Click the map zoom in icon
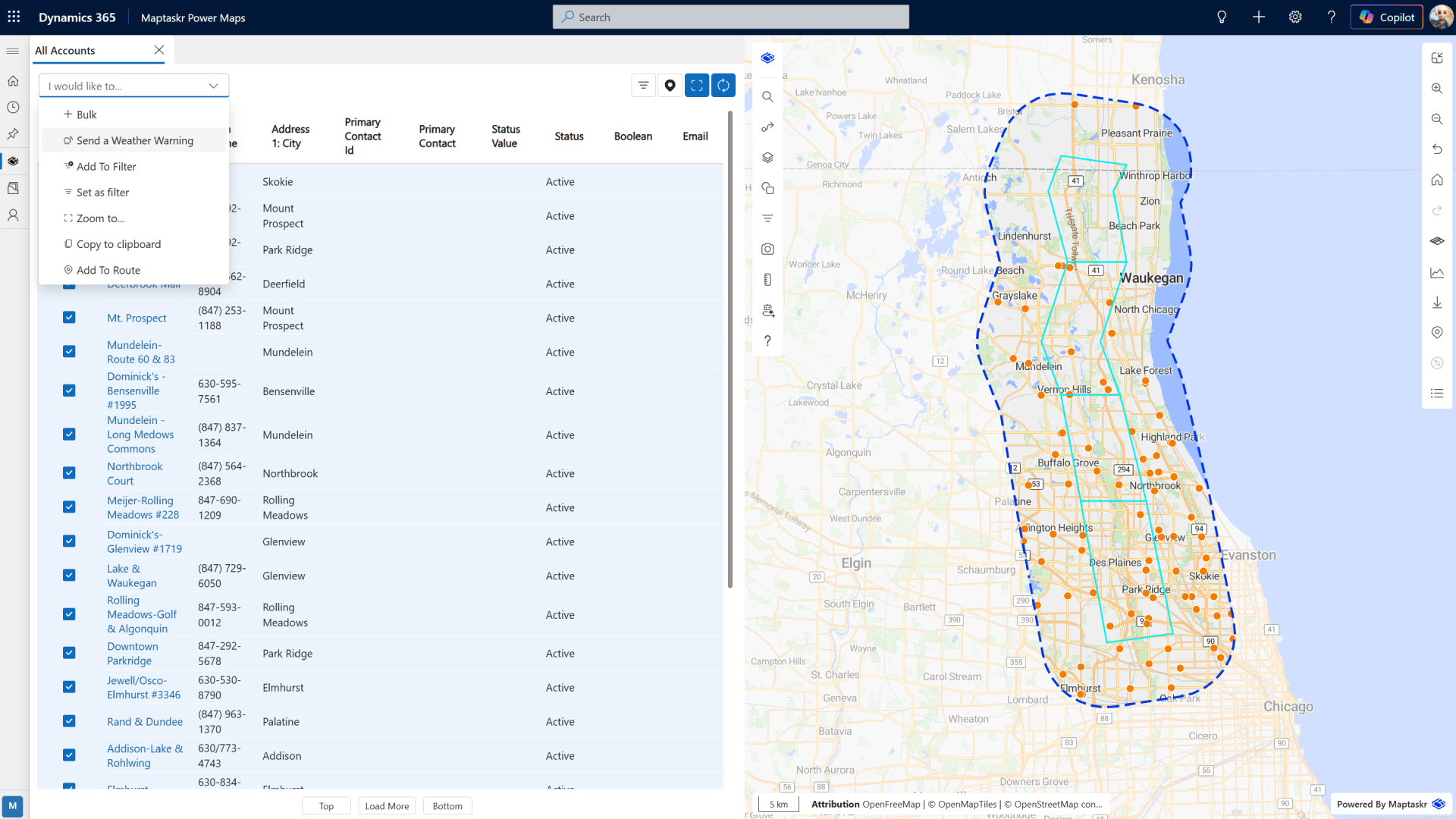The image size is (1456, 819). point(1436,88)
